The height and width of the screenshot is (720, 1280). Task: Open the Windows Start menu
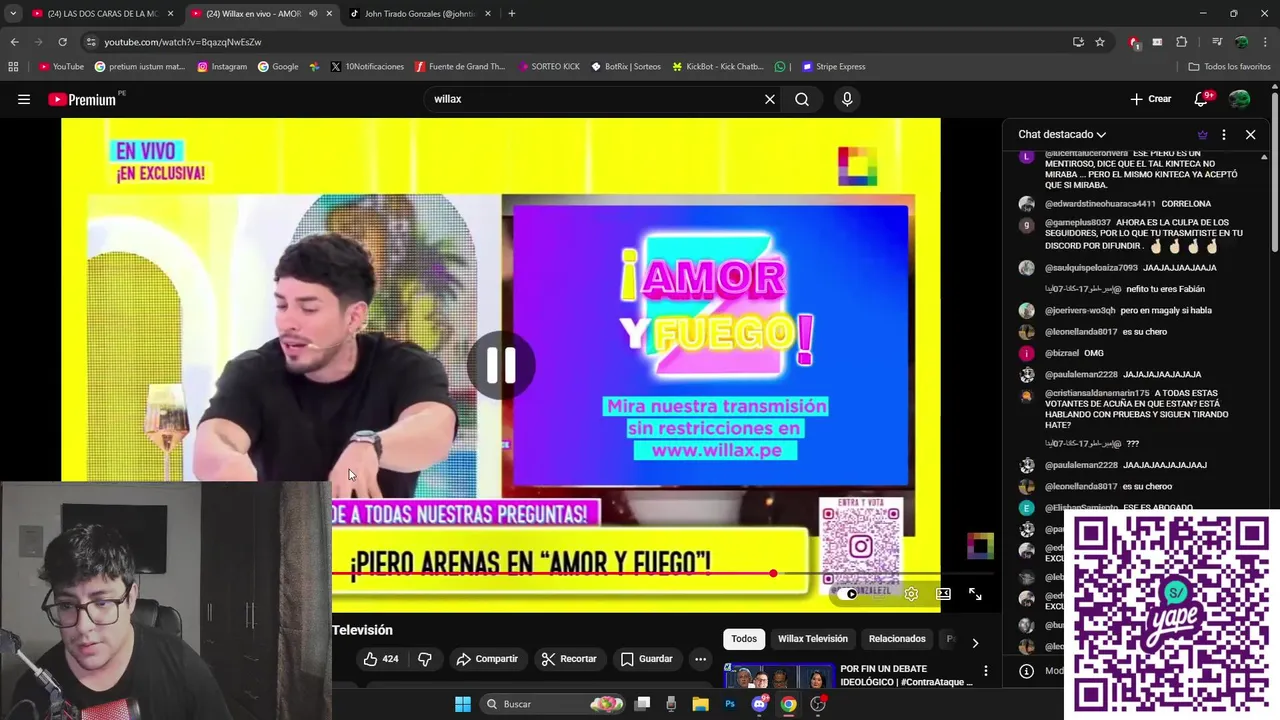[463, 704]
